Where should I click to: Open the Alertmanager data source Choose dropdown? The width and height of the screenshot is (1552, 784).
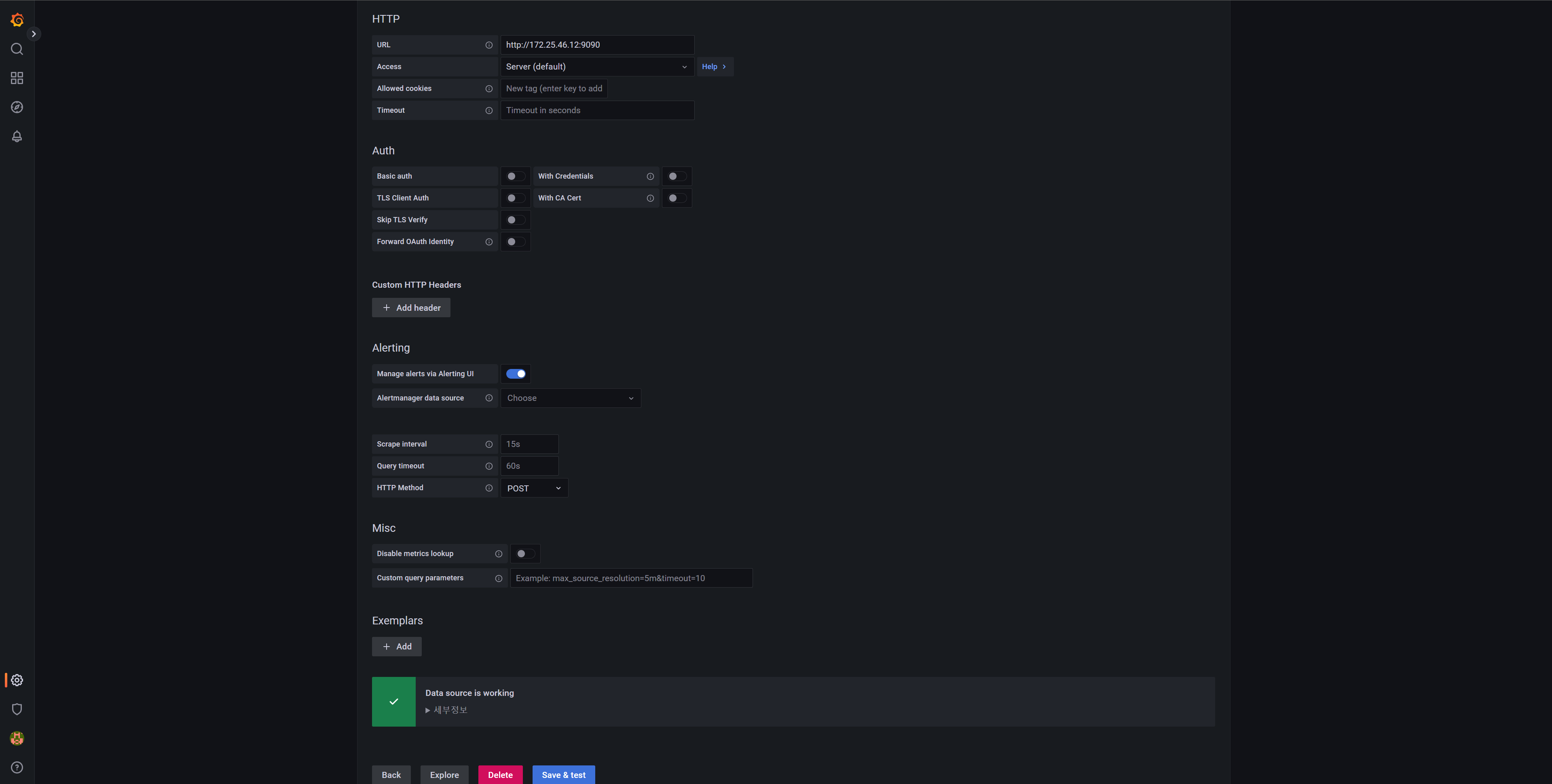pyautogui.click(x=571, y=398)
